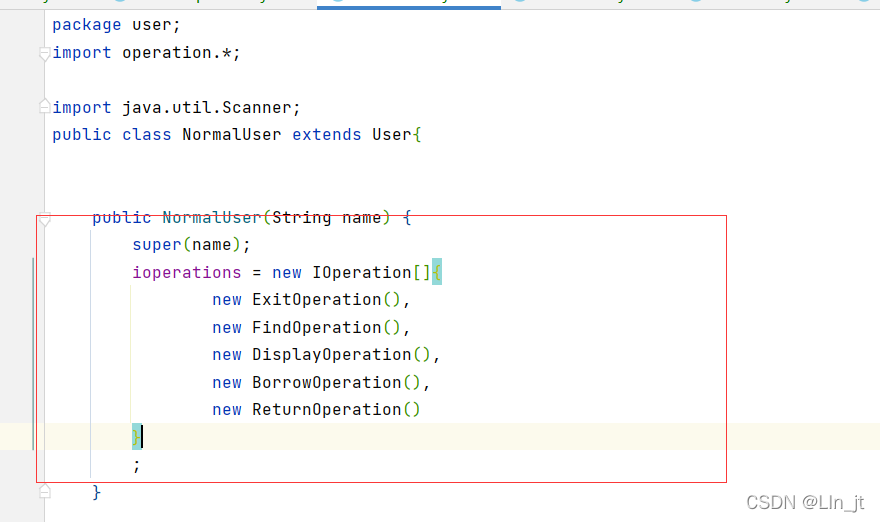Toggle the fold end marker beside 'import java.util.Scanner'
This screenshot has height=522, width=880.
45,107
